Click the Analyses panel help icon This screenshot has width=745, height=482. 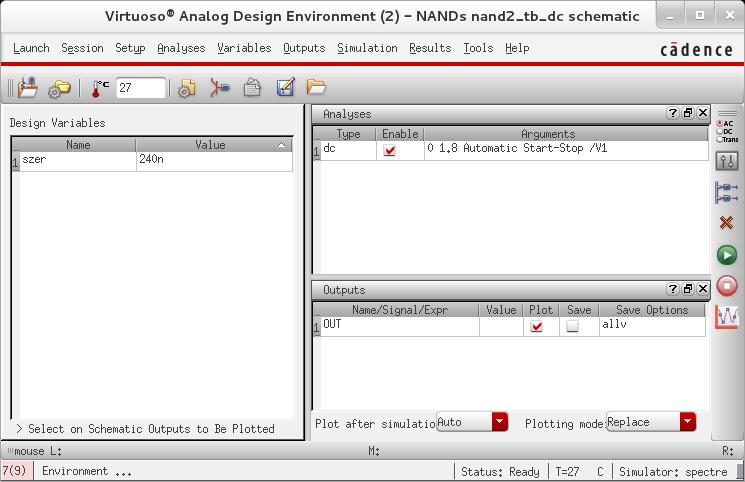pos(672,113)
